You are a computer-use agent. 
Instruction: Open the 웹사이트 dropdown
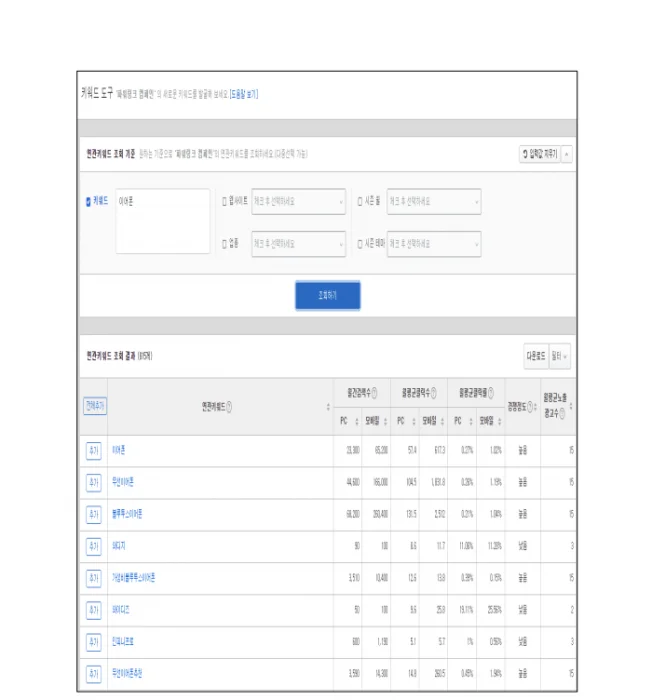(x=298, y=201)
